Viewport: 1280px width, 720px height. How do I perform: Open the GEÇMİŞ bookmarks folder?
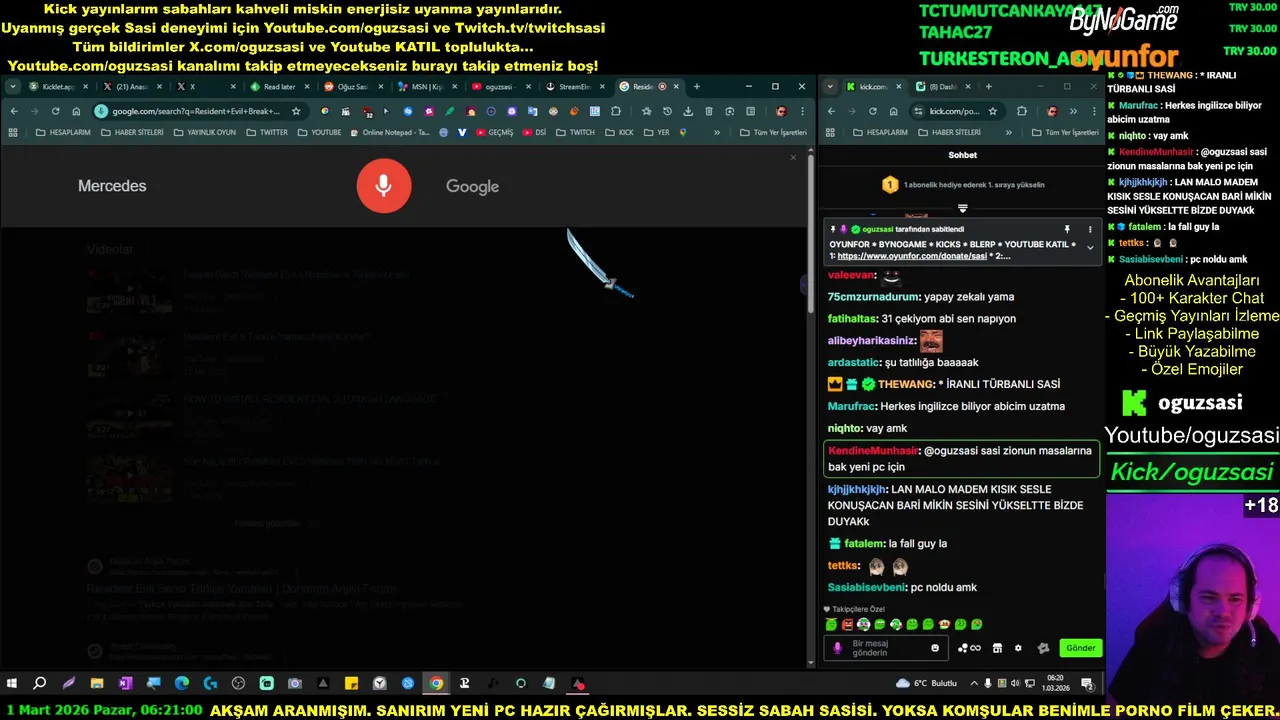coord(494,132)
